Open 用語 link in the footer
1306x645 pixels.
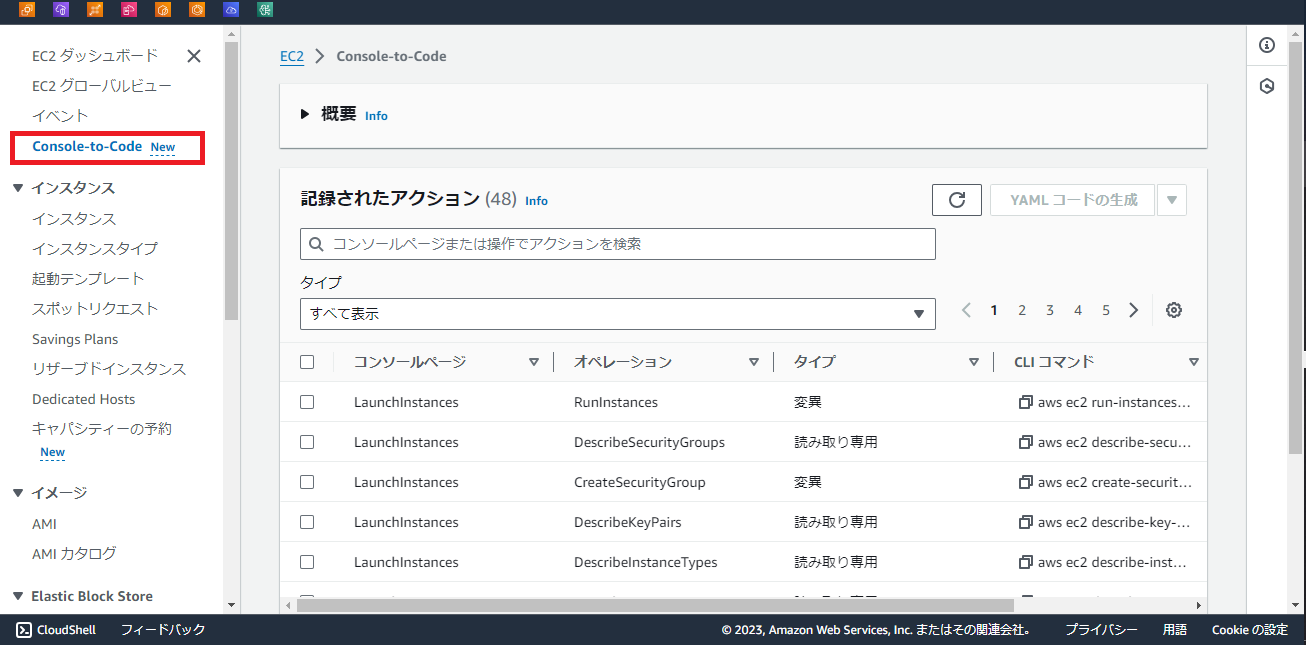click(x=1175, y=630)
